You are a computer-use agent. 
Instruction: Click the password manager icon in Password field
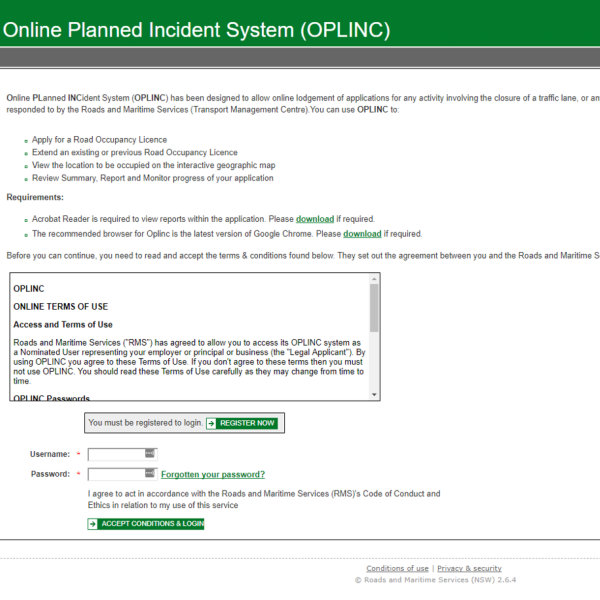pos(150,473)
